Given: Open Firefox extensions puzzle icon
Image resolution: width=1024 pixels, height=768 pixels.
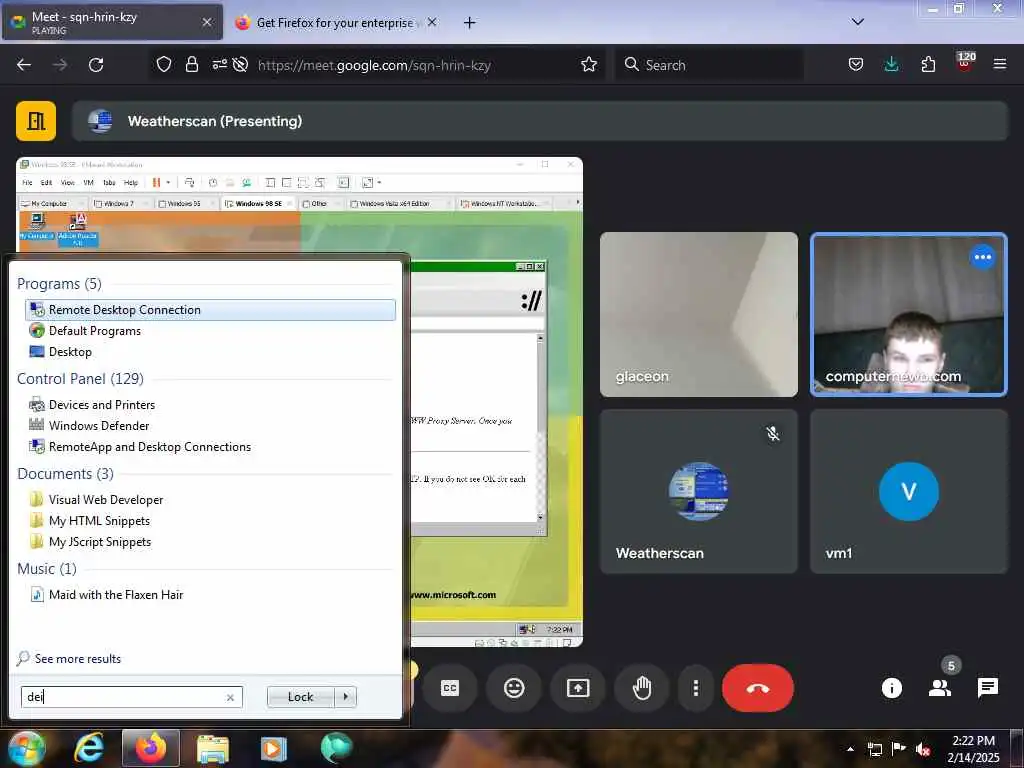Looking at the screenshot, I should pyautogui.click(x=928, y=65).
